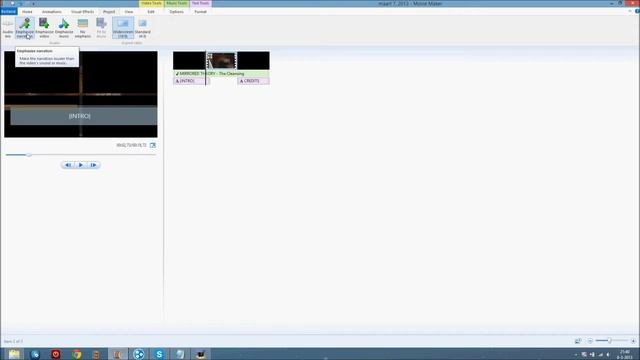640x360 pixels.
Task: Select the [INTRO] caption on timeline
Action: pyautogui.click(x=191, y=81)
